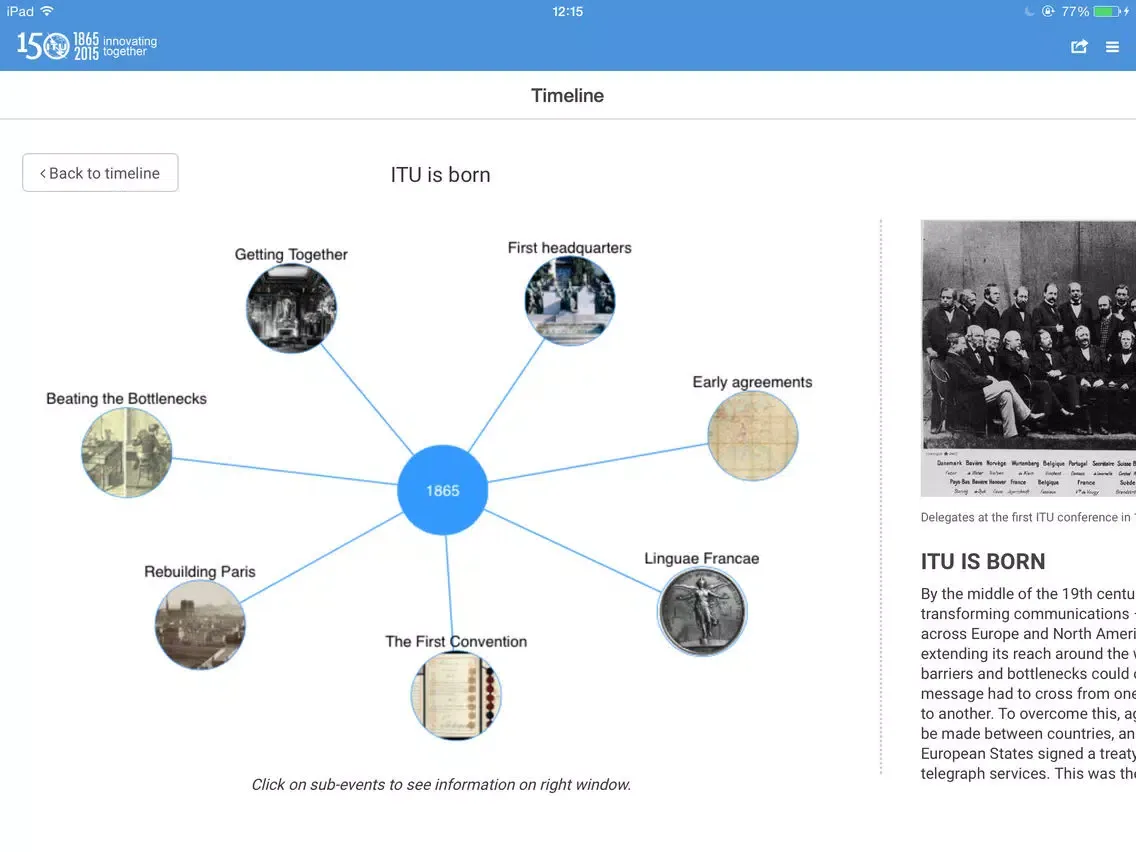This screenshot has height=852, width=1136.
Task: Click the Rebuilding Paris label
Action: pyautogui.click(x=200, y=572)
